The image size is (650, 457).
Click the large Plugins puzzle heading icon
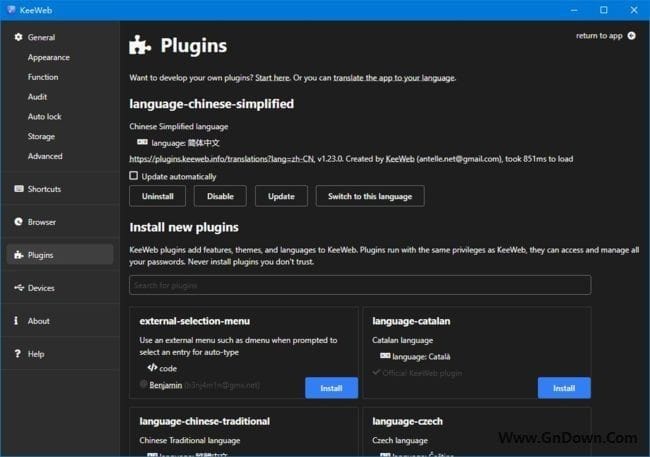[140, 45]
